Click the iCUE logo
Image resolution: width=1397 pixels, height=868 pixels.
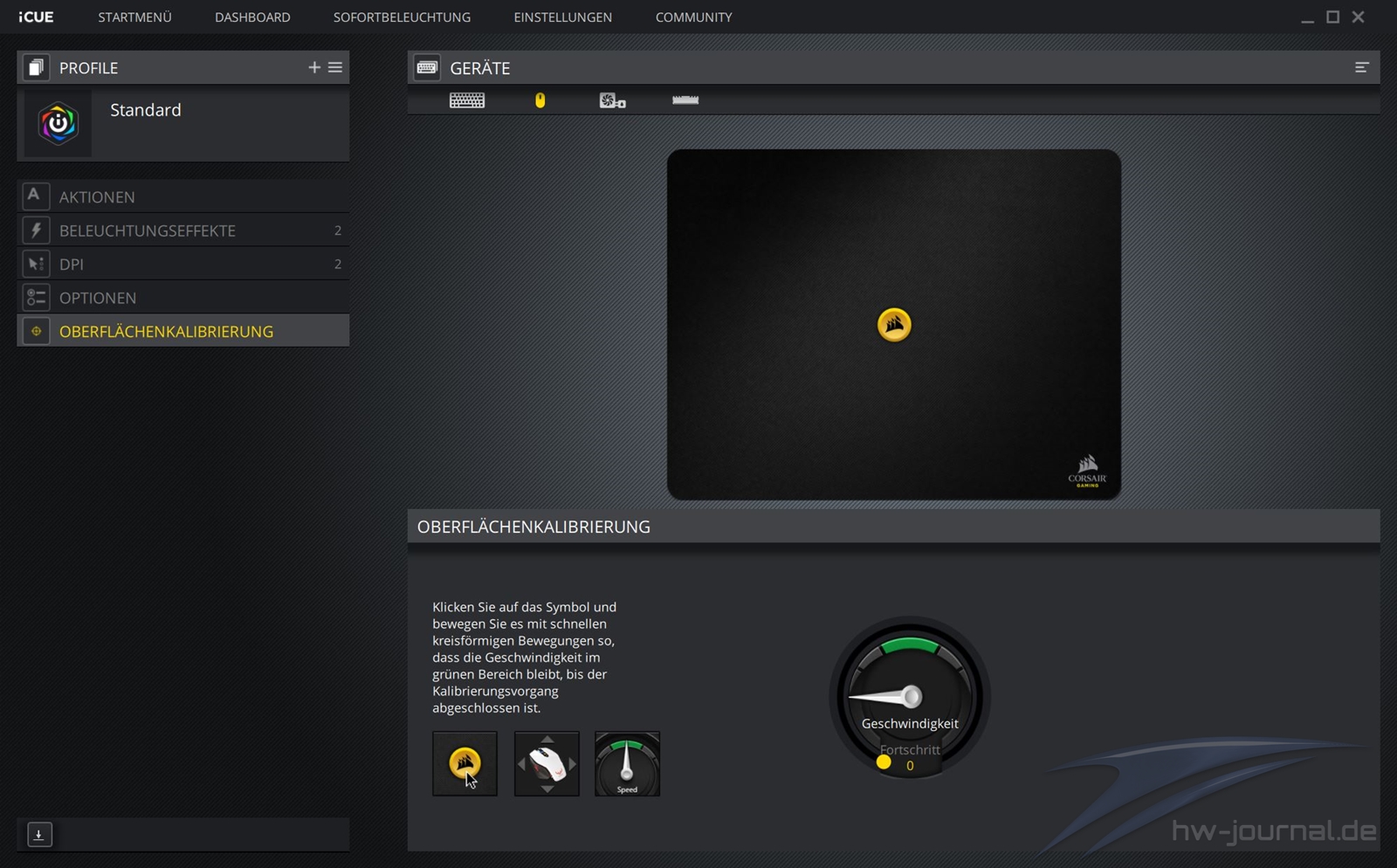pyautogui.click(x=36, y=17)
